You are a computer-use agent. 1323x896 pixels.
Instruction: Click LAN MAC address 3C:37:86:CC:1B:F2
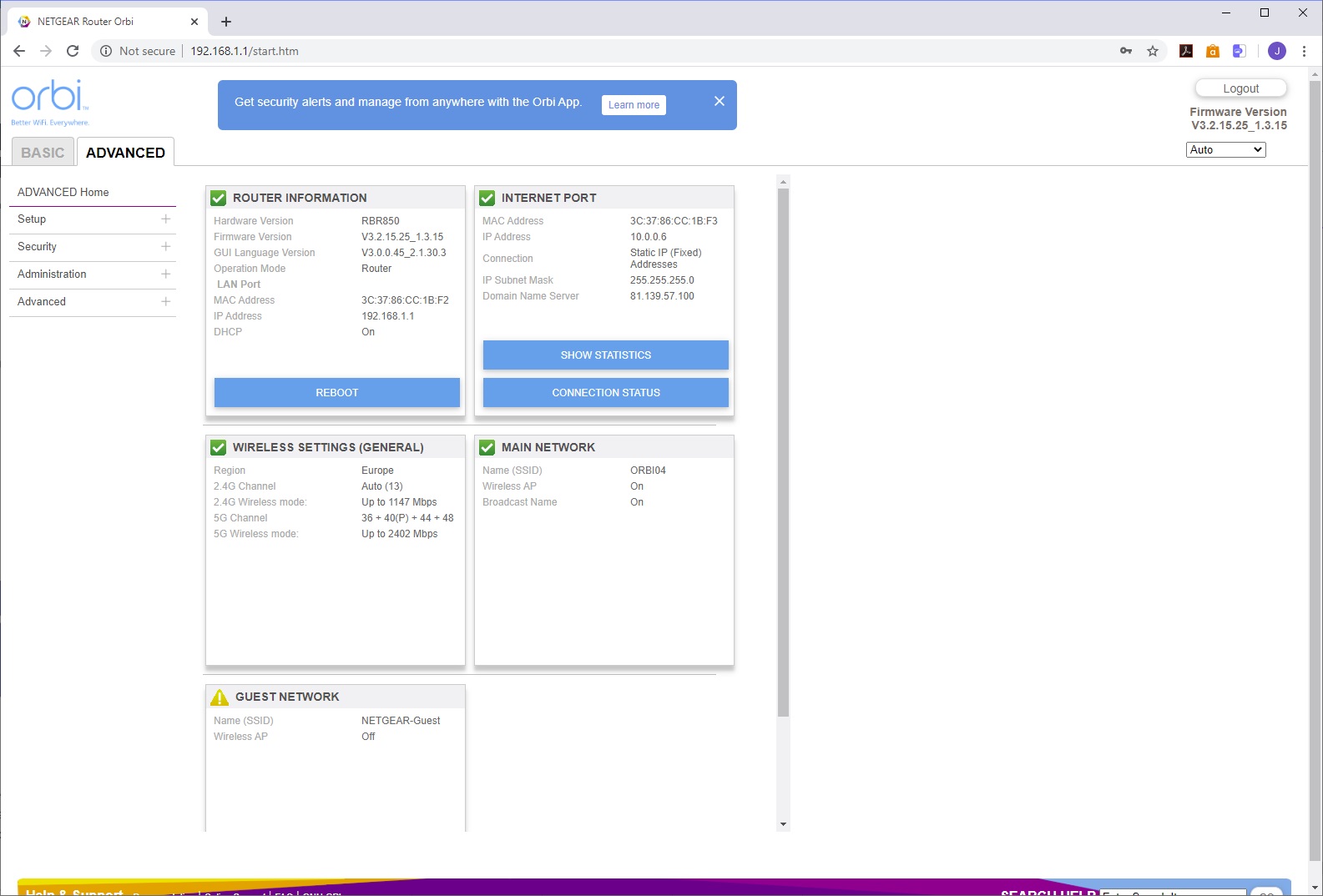tap(405, 300)
